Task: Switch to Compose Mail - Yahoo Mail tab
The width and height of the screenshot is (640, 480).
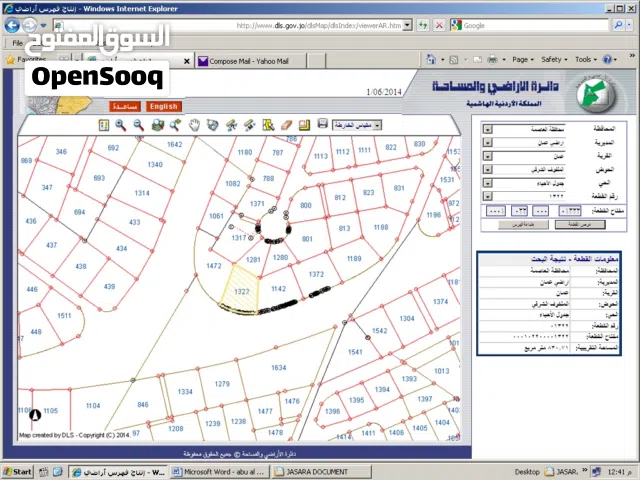Action: click(x=250, y=61)
